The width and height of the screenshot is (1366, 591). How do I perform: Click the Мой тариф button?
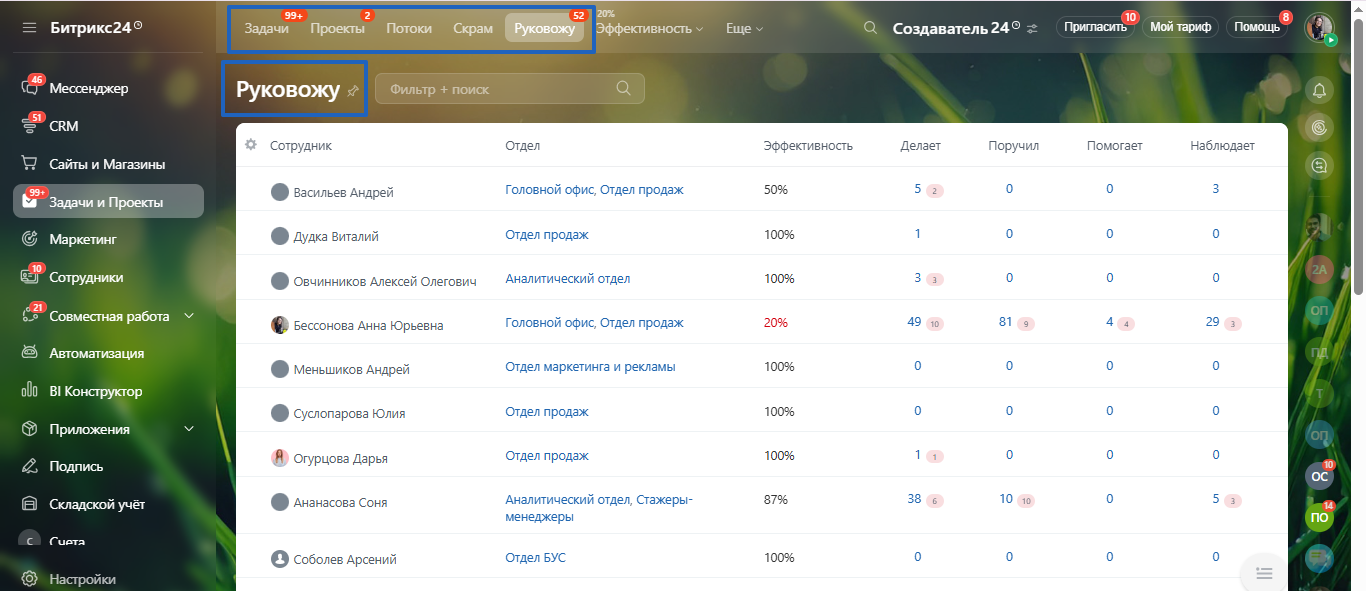pyautogui.click(x=1180, y=27)
